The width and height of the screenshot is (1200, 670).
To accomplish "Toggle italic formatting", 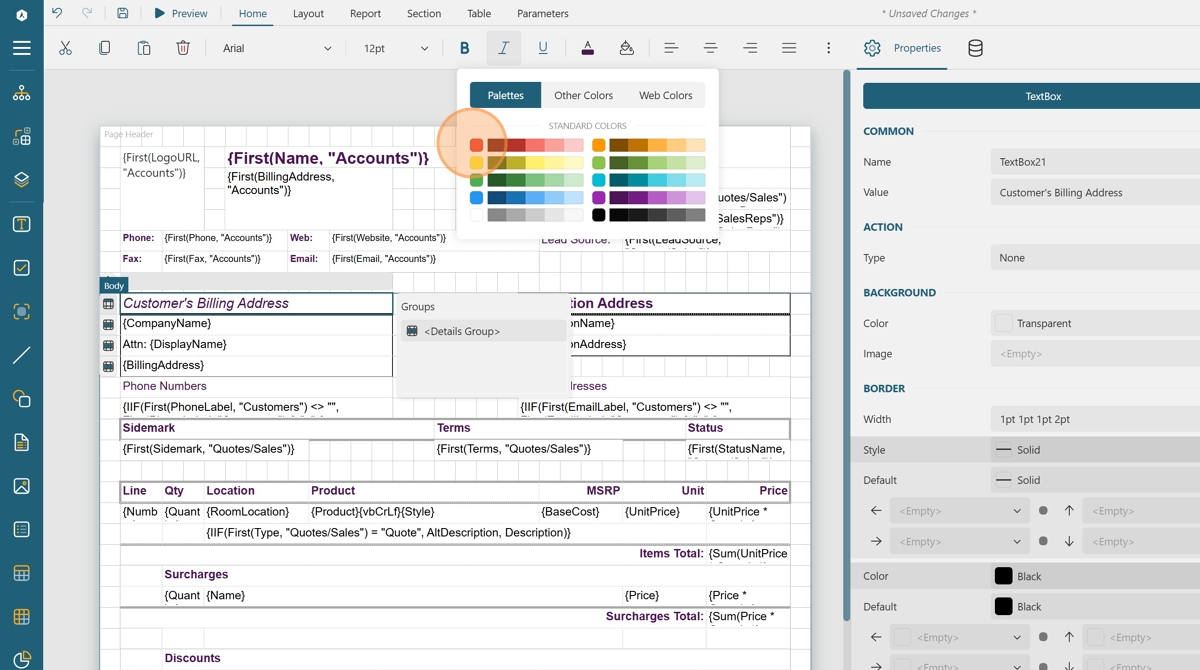I will tap(503, 48).
